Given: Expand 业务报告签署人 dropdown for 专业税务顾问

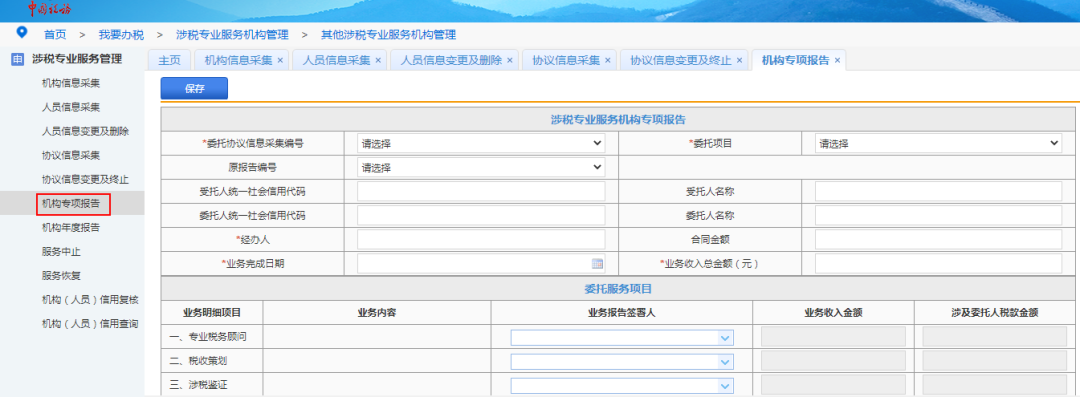Looking at the screenshot, I should (725, 338).
